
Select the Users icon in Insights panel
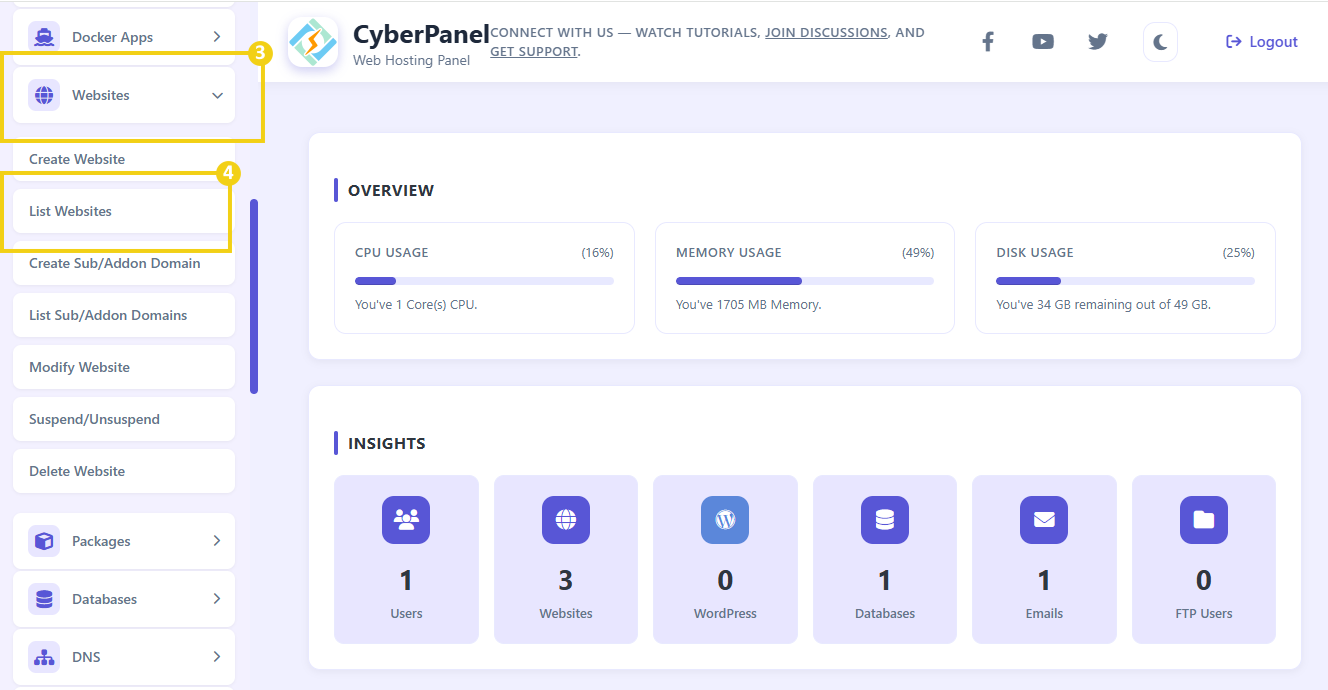click(x=406, y=519)
